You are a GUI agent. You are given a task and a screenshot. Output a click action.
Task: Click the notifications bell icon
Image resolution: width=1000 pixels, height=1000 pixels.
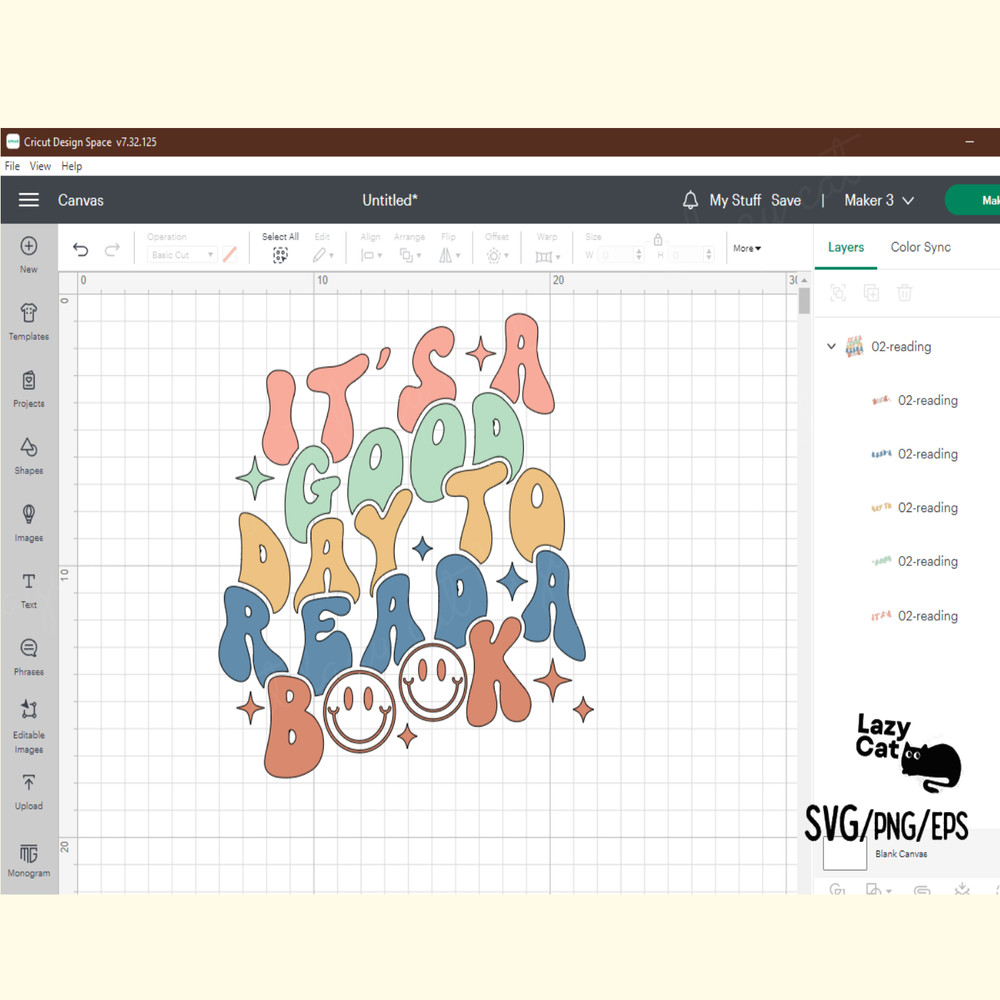click(x=690, y=200)
